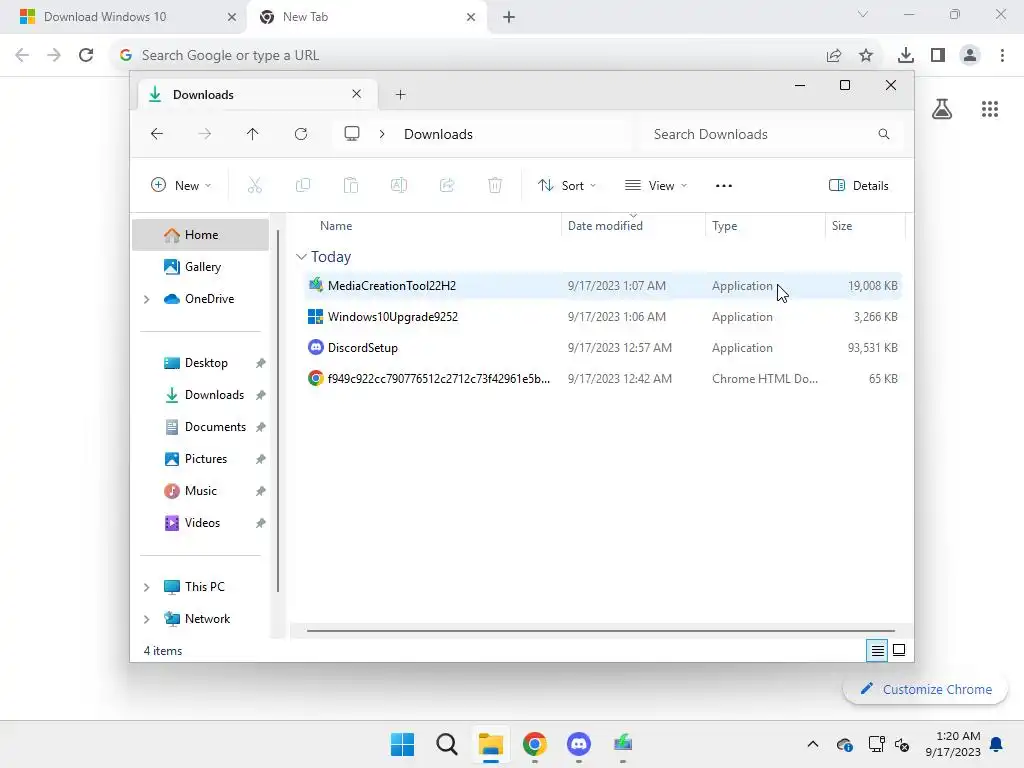Image resolution: width=1024 pixels, height=768 pixels.
Task: Bookmark this tab with the star icon
Action: (866, 56)
